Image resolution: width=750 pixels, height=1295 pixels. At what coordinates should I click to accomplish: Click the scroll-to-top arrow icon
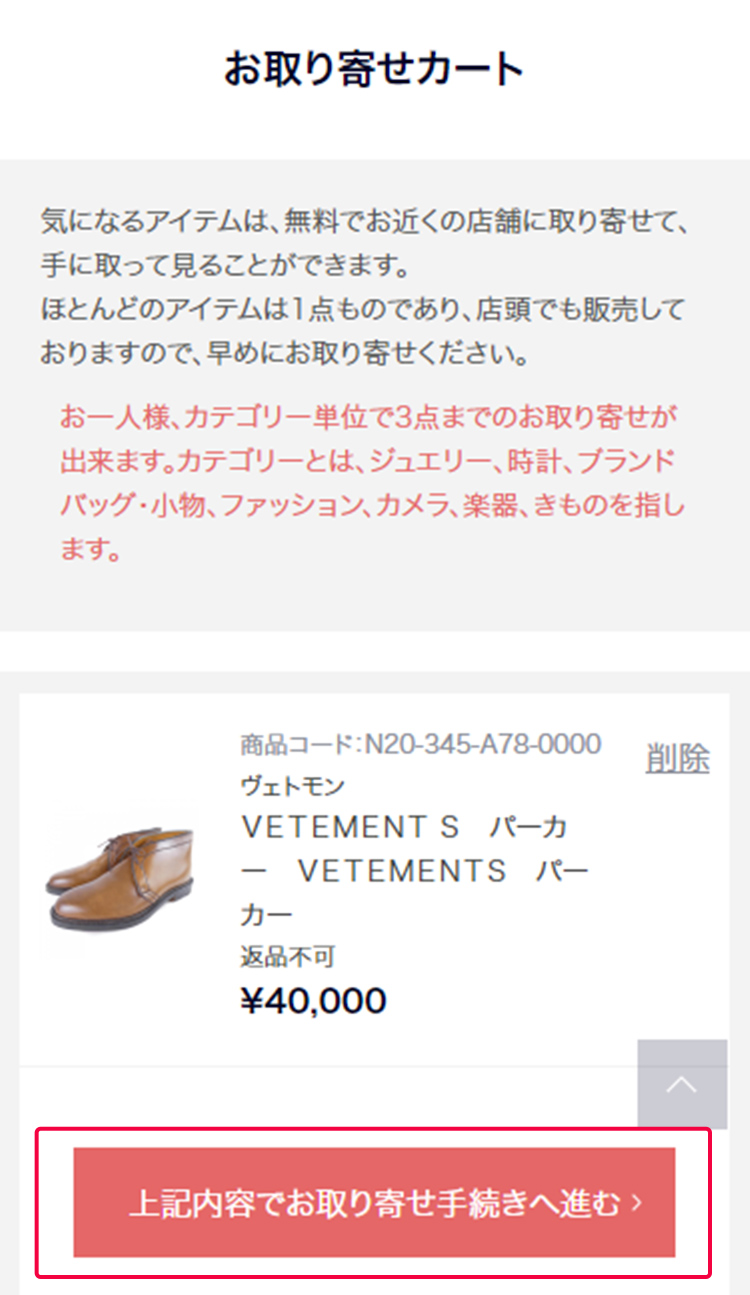(x=683, y=1085)
